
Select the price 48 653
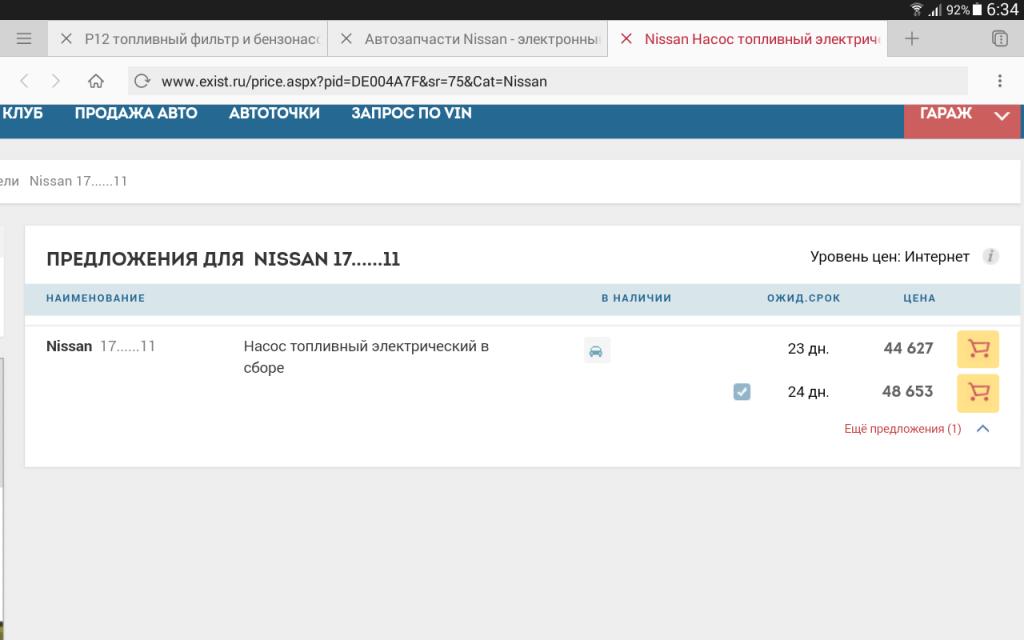(908, 391)
